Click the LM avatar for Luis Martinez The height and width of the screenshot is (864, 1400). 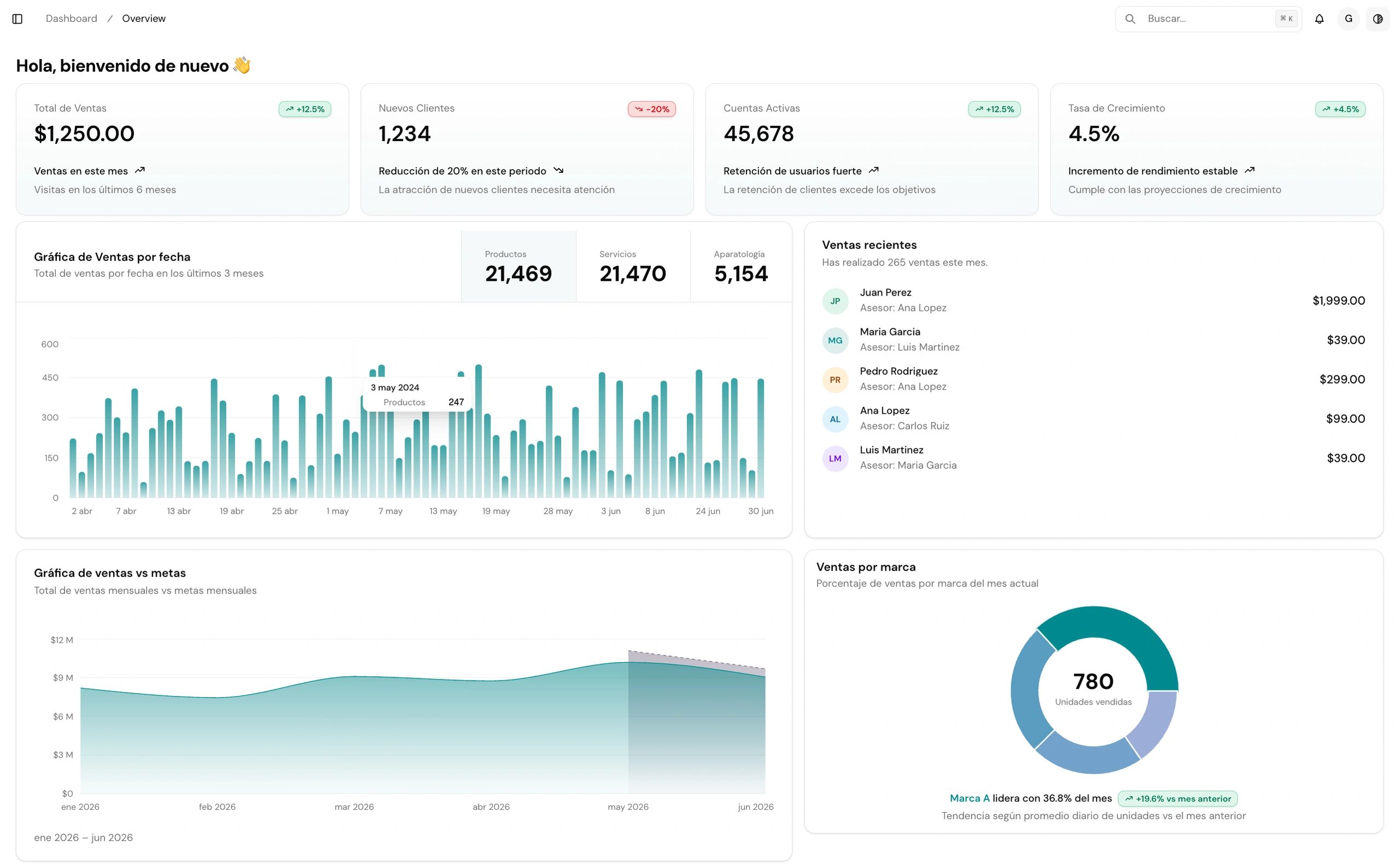(835, 459)
